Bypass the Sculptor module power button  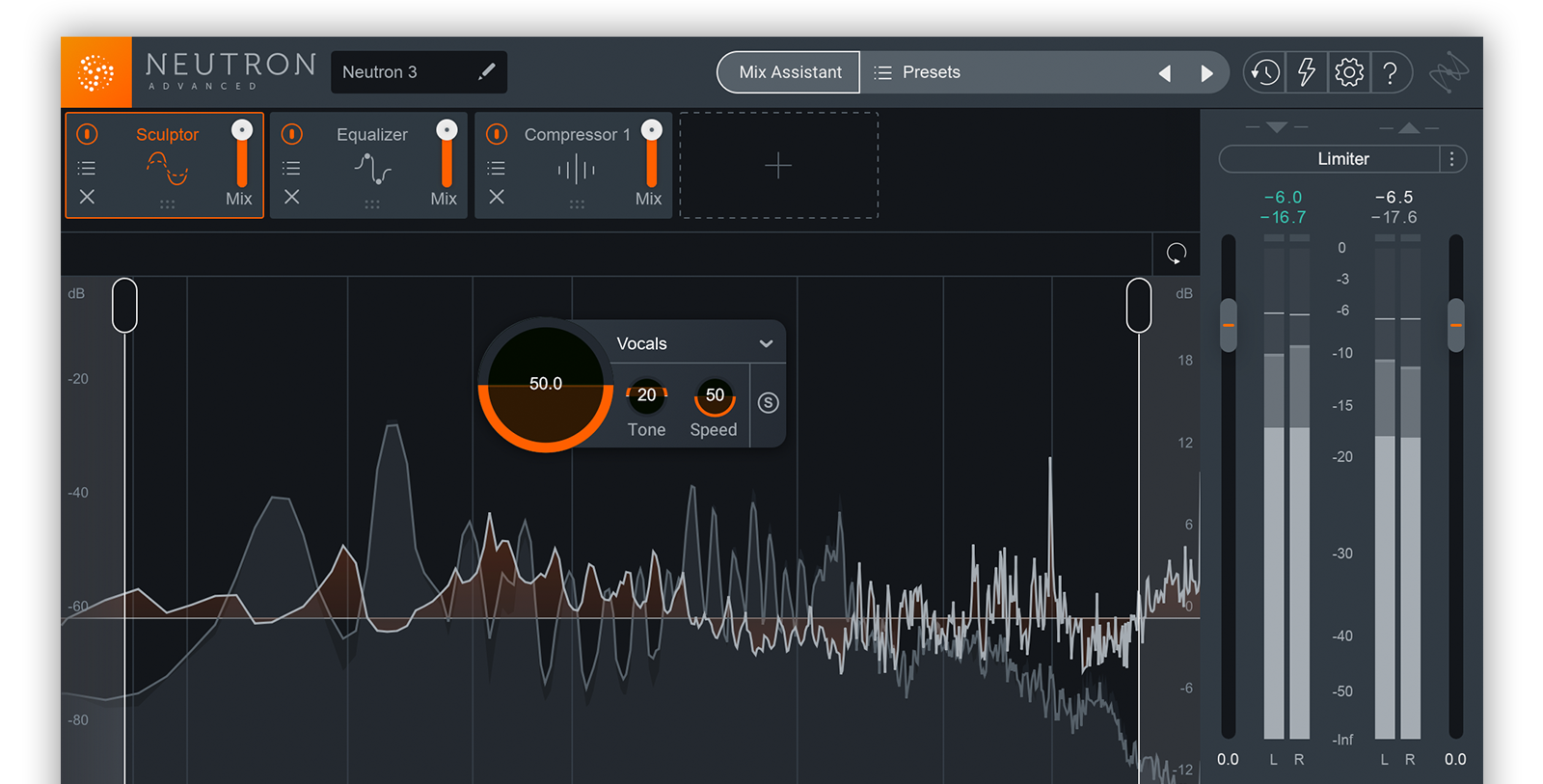point(87,134)
